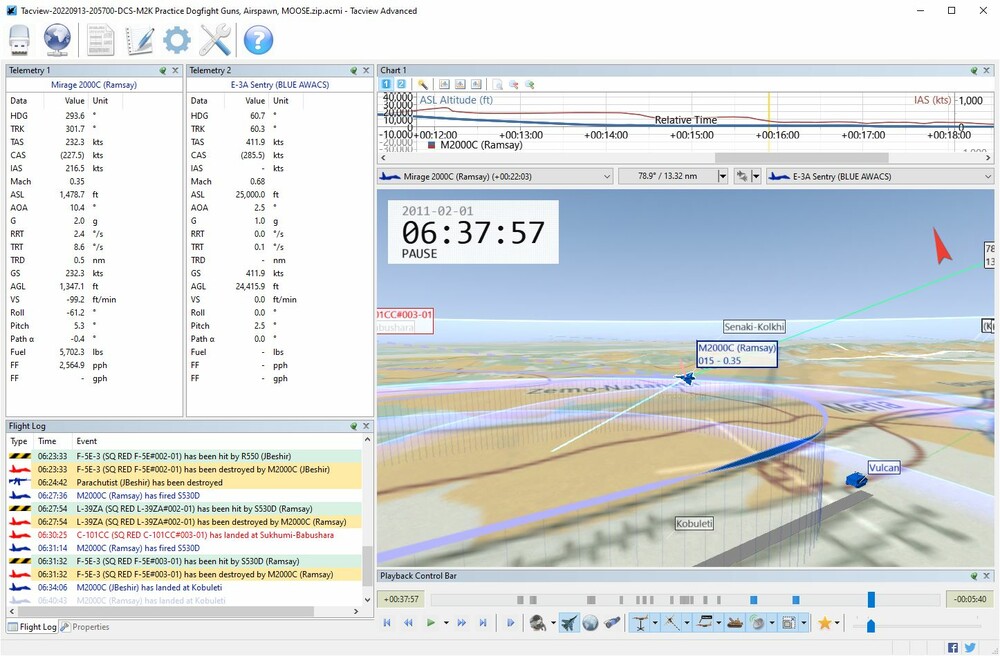Image resolution: width=1000 pixels, height=656 pixels.
Task: Toggle the aircraft view button in playback bar
Action: [569, 623]
